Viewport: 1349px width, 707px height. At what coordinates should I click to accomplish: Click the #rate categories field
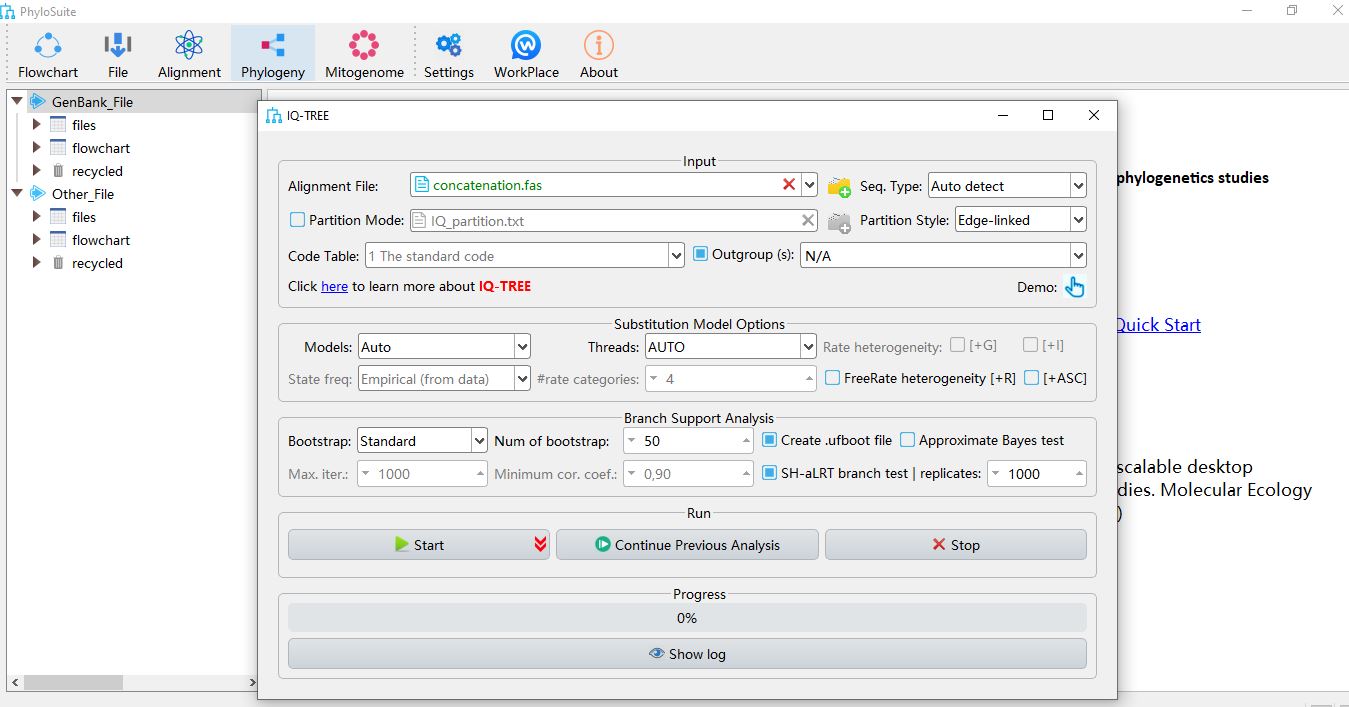(x=731, y=379)
